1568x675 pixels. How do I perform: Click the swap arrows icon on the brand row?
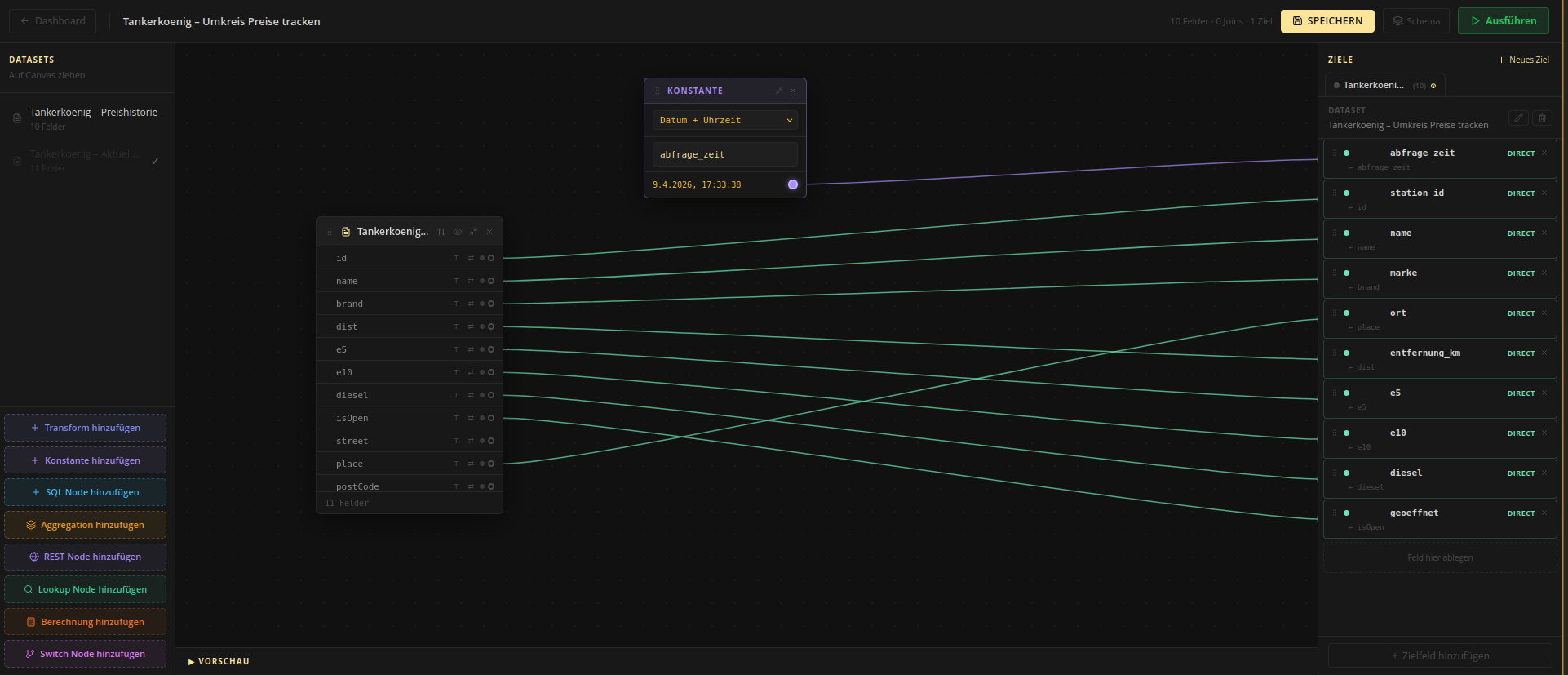pos(471,304)
